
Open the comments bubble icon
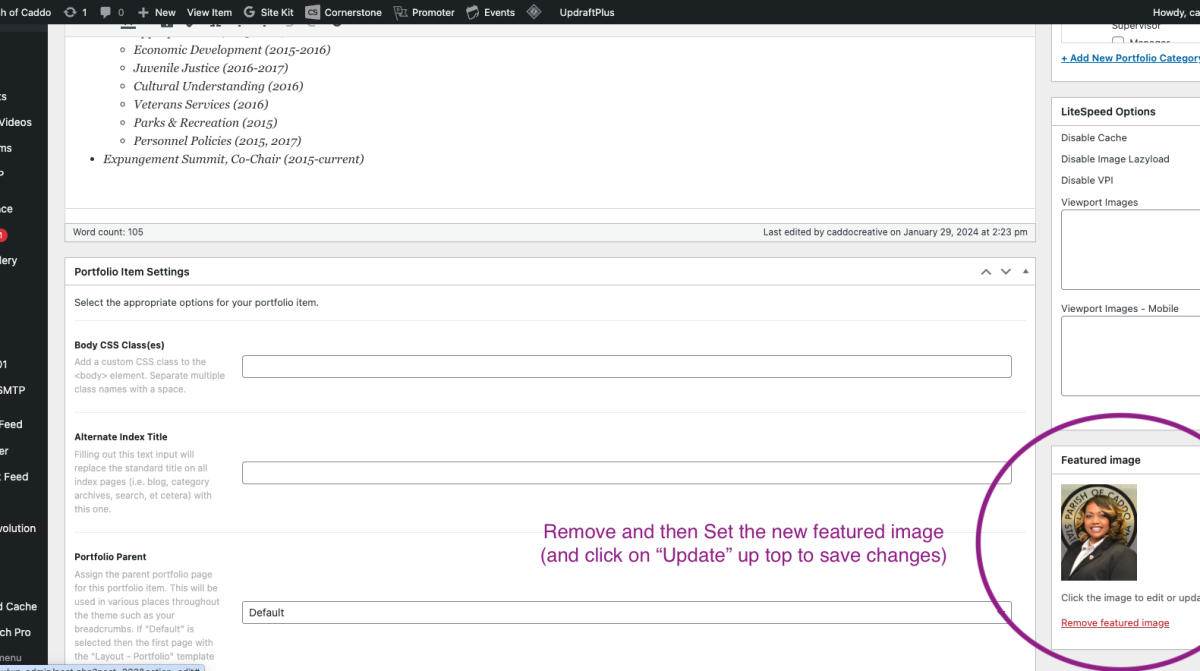tap(106, 12)
